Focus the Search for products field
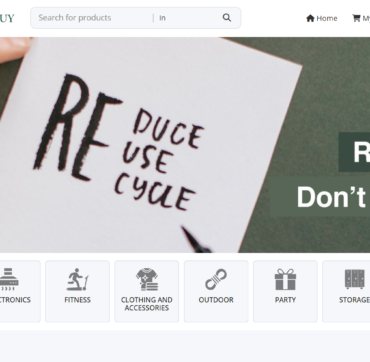 coord(93,18)
